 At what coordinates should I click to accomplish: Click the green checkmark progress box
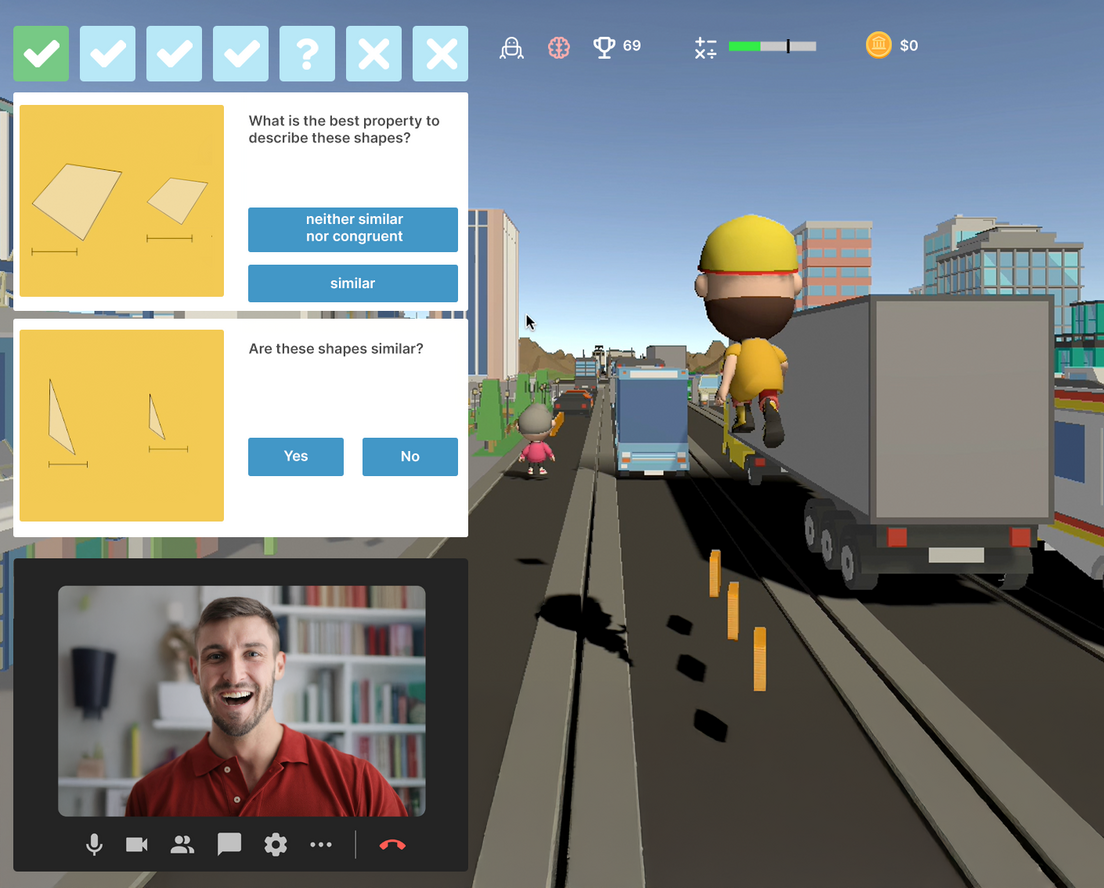[x=41, y=54]
